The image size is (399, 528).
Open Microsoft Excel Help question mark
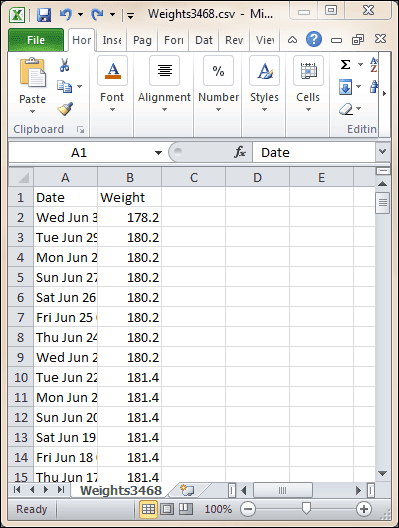314,39
